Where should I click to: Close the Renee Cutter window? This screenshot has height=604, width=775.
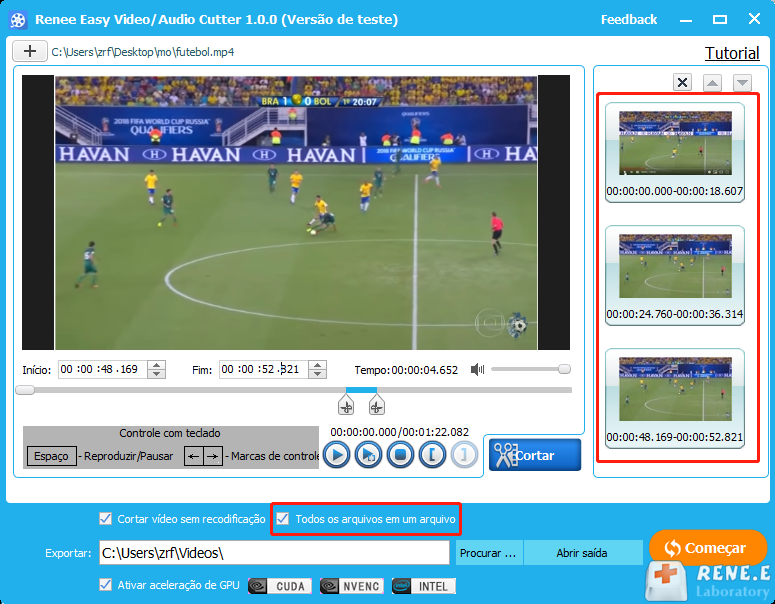[754, 19]
